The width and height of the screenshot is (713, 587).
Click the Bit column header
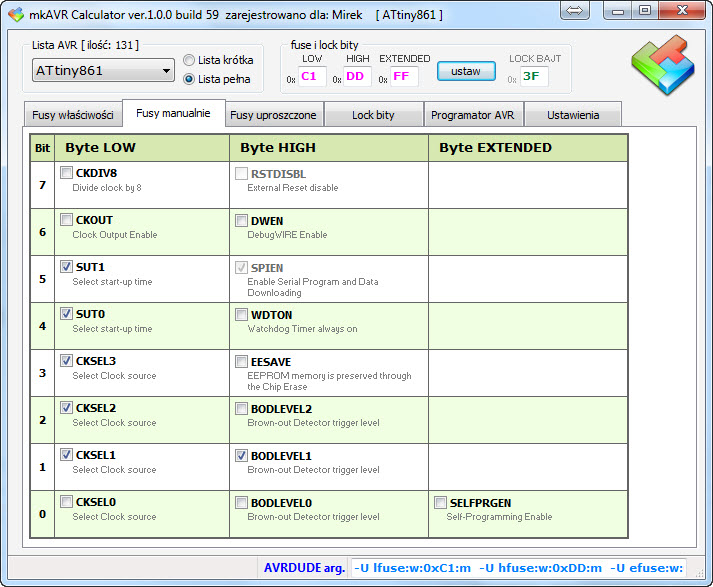coord(42,148)
